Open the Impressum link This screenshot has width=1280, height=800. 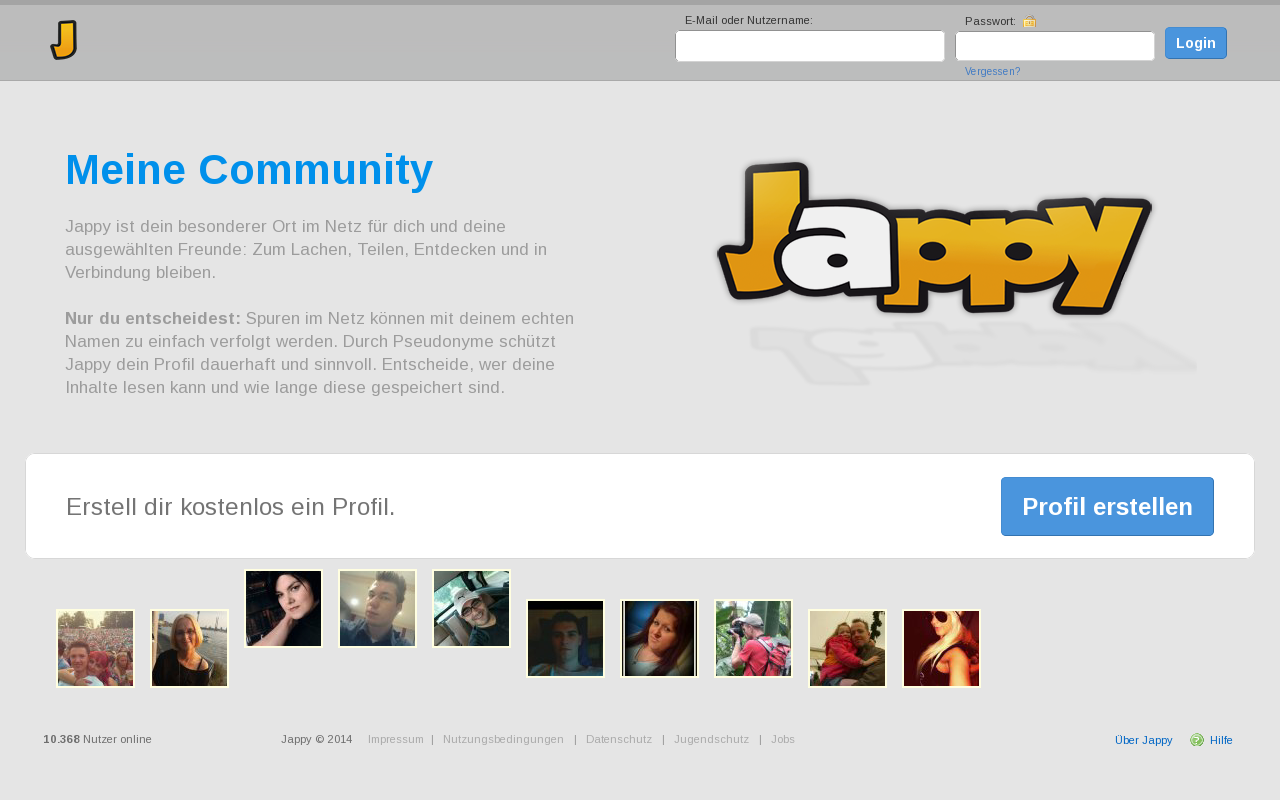click(x=396, y=740)
